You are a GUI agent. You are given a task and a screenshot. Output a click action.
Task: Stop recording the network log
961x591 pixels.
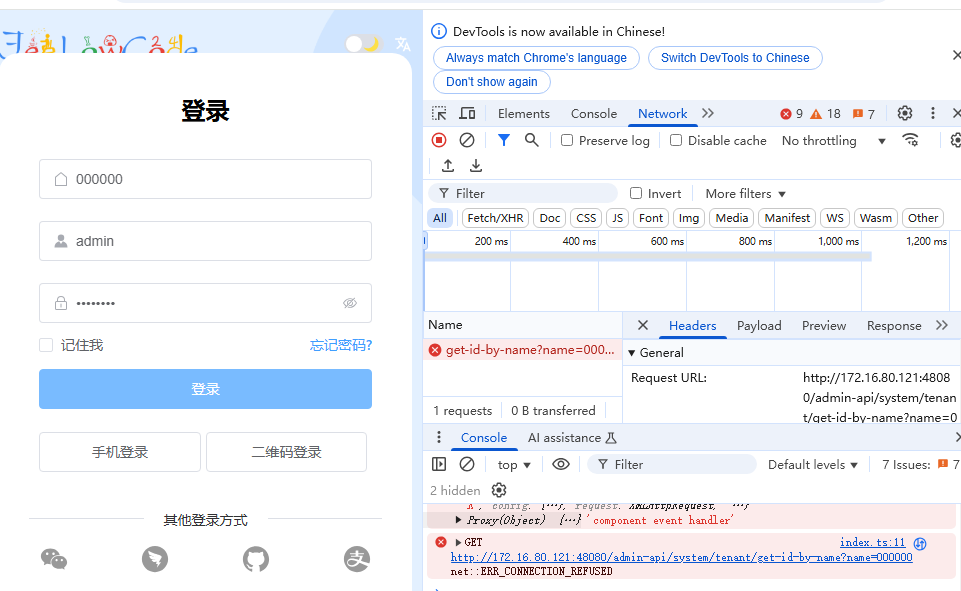(x=438, y=140)
